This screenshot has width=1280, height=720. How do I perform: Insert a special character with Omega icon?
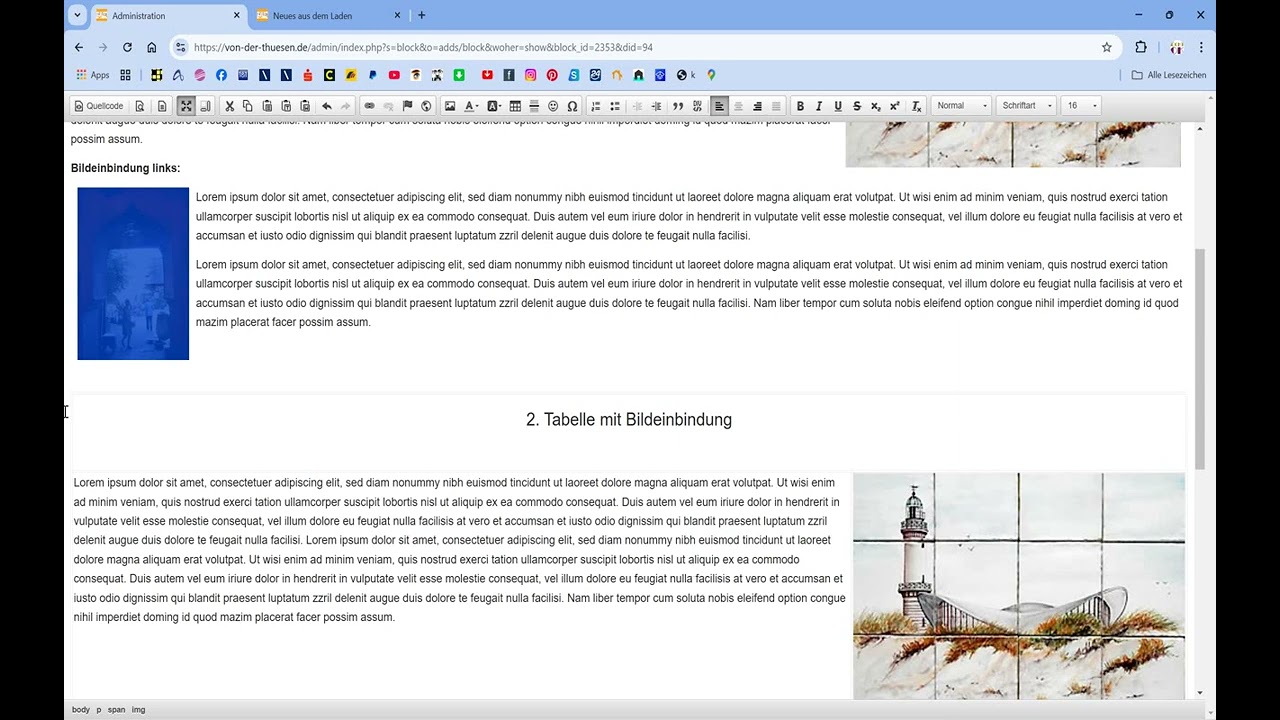pyautogui.click(x=572, y=106)
